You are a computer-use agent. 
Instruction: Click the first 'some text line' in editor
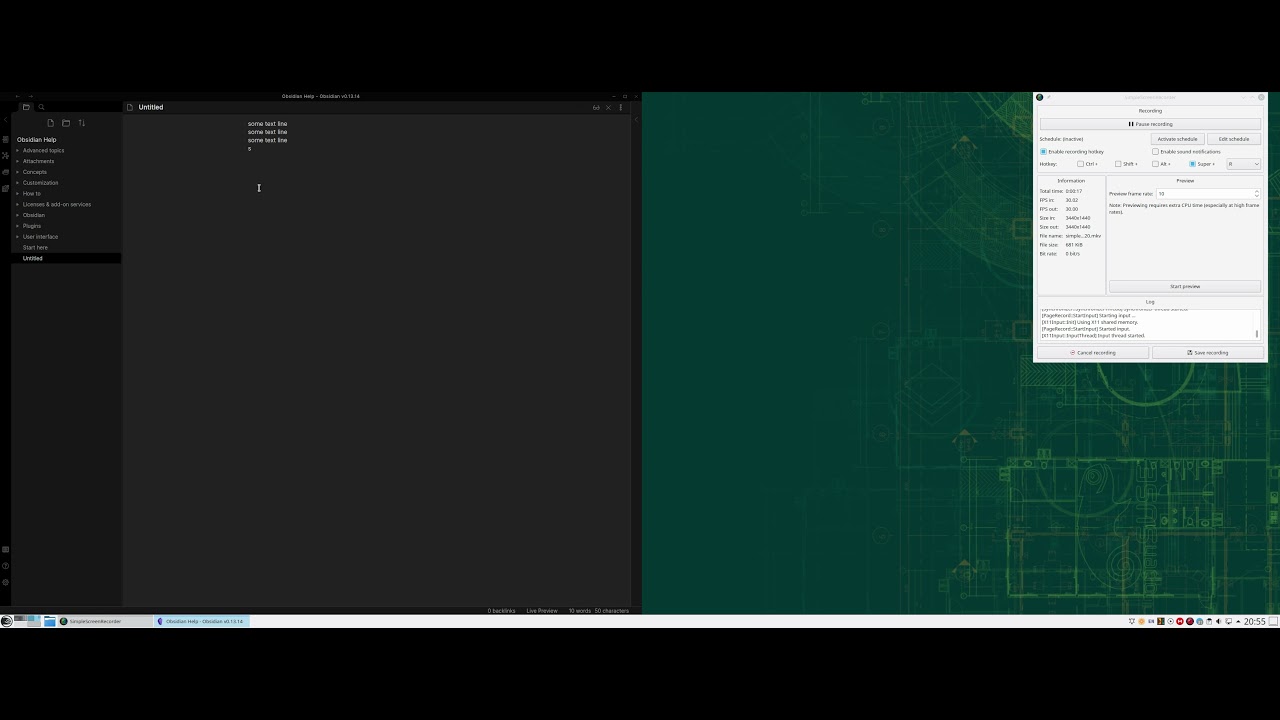[268, 124]
